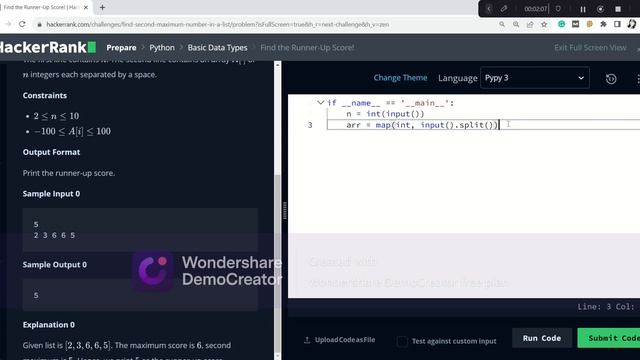Click the recorder marker icon beside timer
This screenshot has height=360, width=640.
558,9
